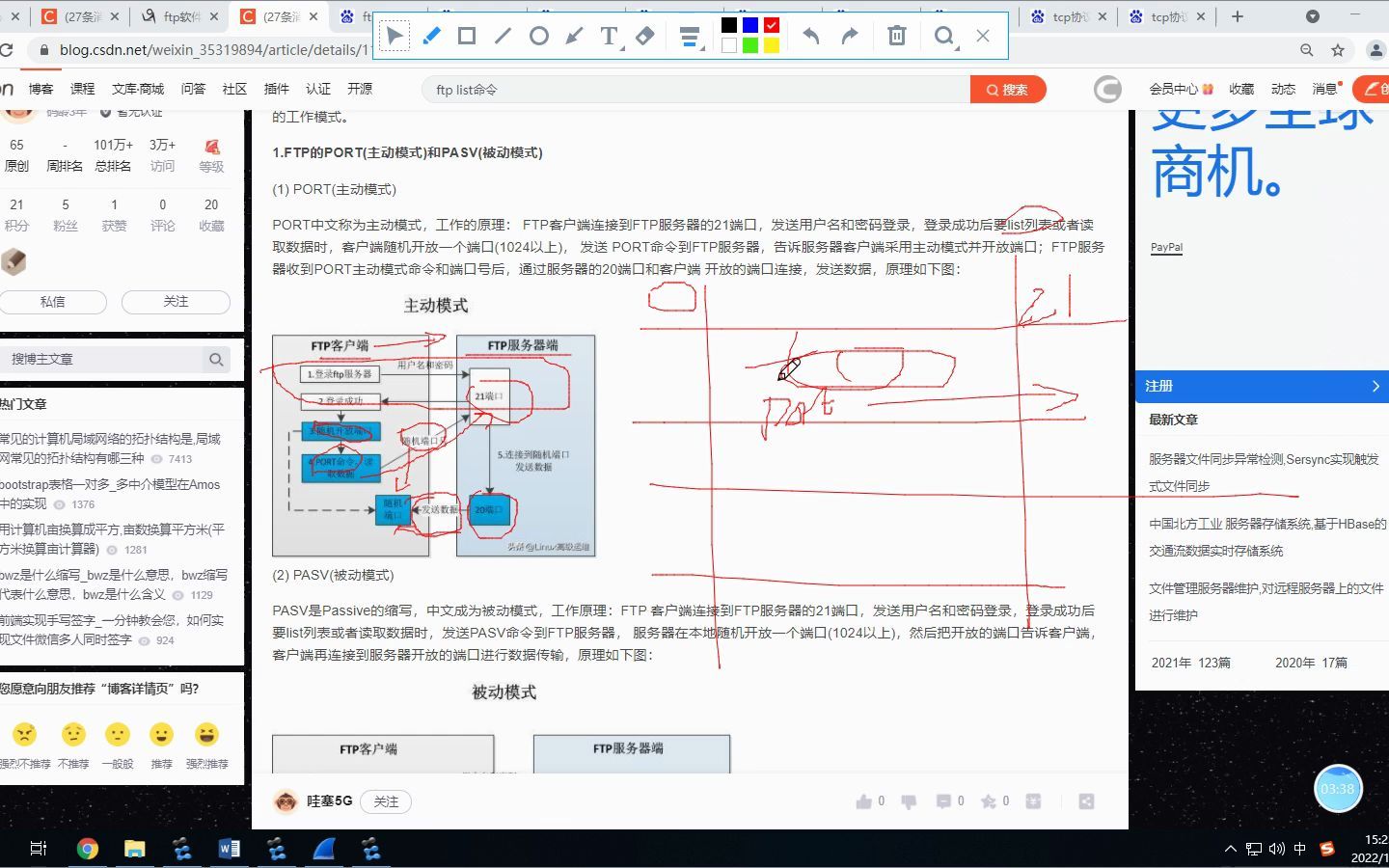Dislike the article with thumbs-down icon
Screen dimensions: 1389x868
point(909,801)
